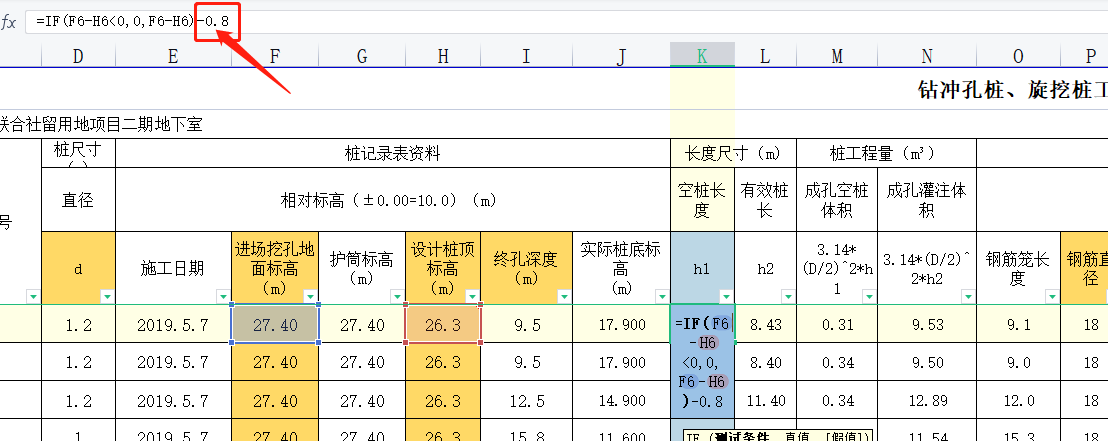Click the IF function name in formula tooltip

[x=692, y=436]
